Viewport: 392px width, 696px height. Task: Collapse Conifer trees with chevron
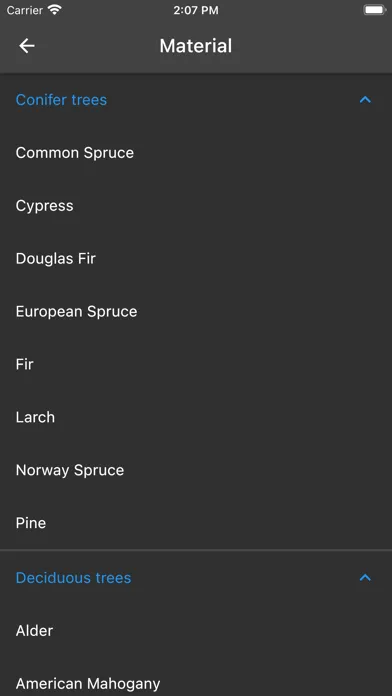click(365, 100)
